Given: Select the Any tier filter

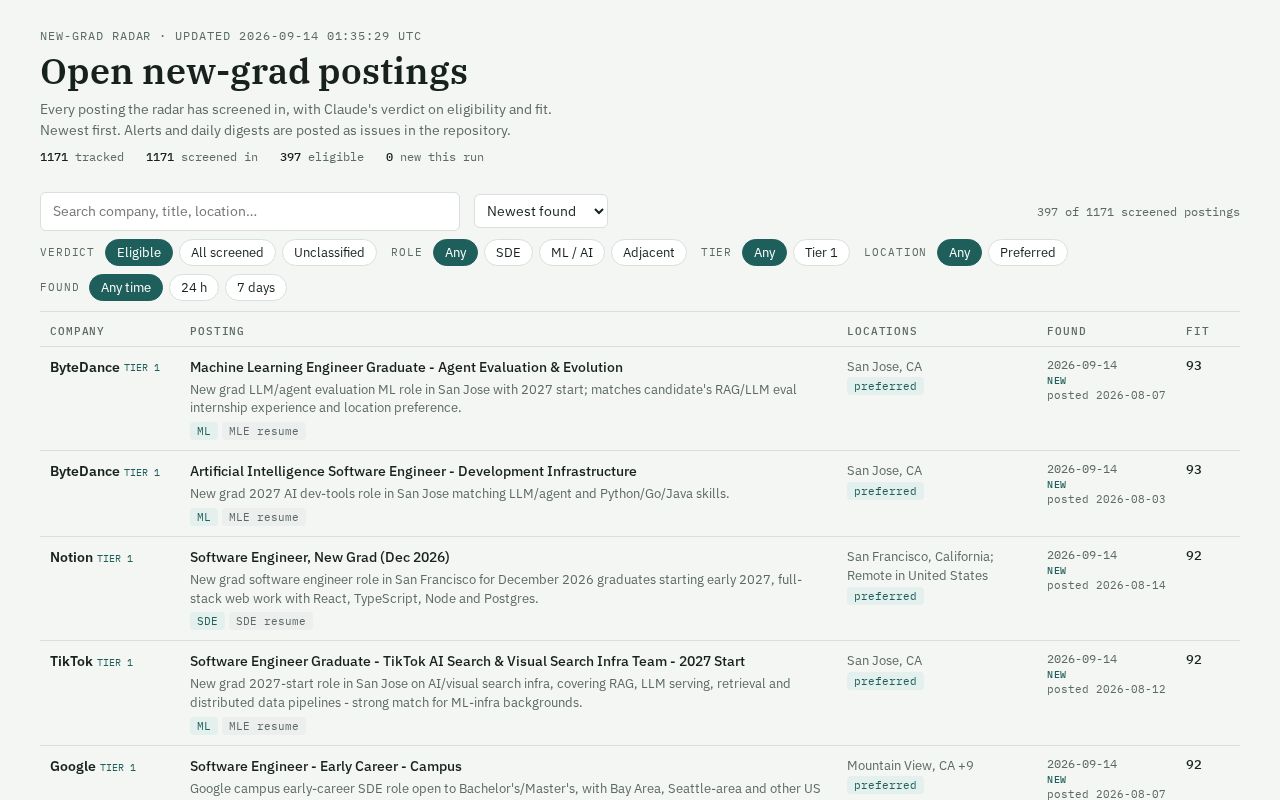Looking at the screenshot, I should [x=765, y=252].
